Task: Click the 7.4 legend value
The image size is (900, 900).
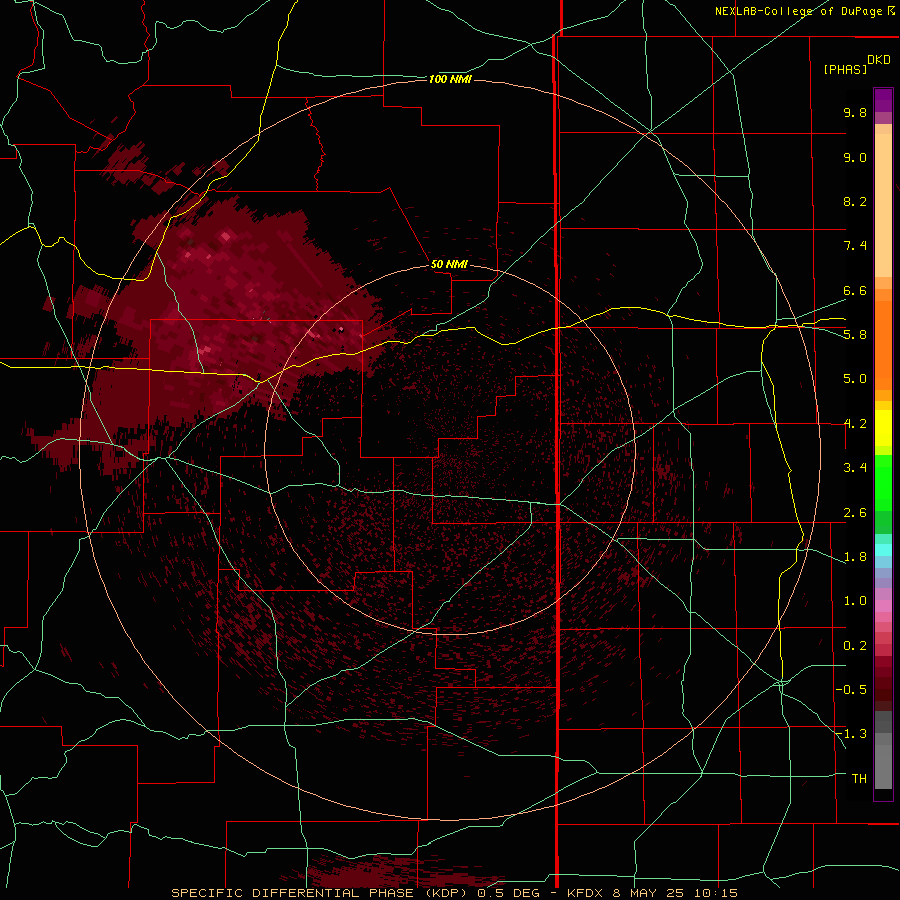Action: click(855, 246)
